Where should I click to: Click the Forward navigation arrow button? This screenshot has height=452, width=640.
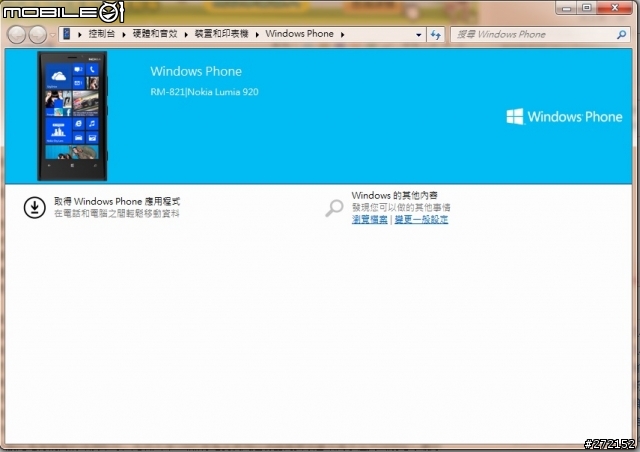coord(38,35)
